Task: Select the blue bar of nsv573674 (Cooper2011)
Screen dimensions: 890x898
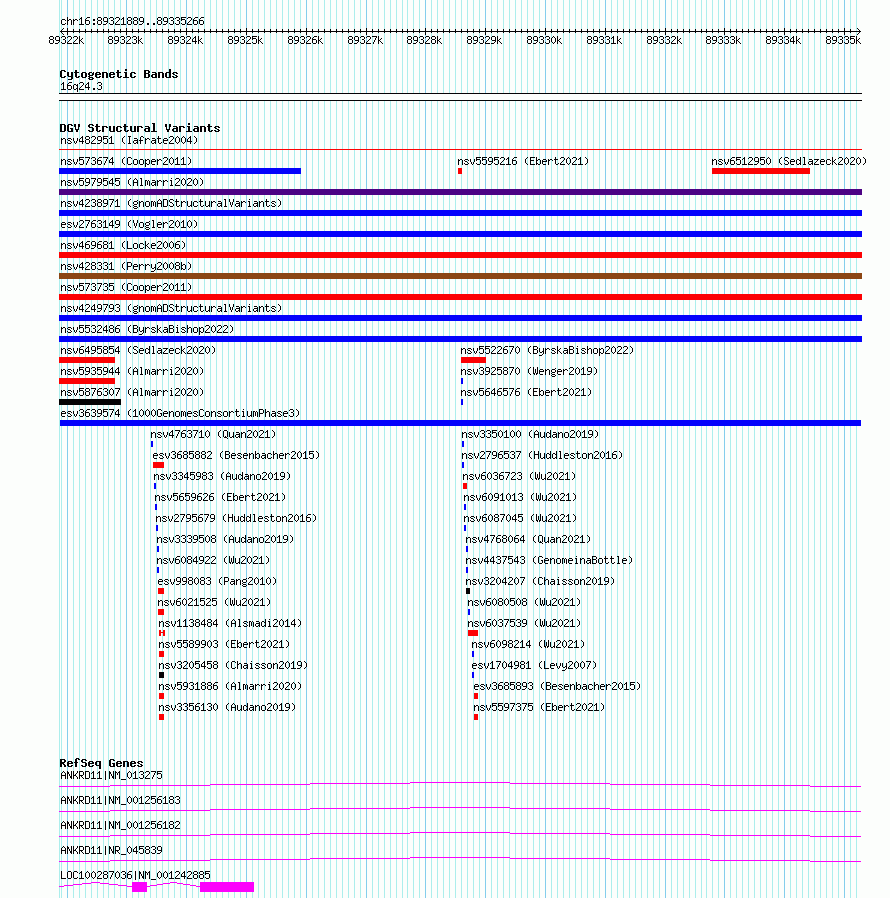Action: (180, 171)
